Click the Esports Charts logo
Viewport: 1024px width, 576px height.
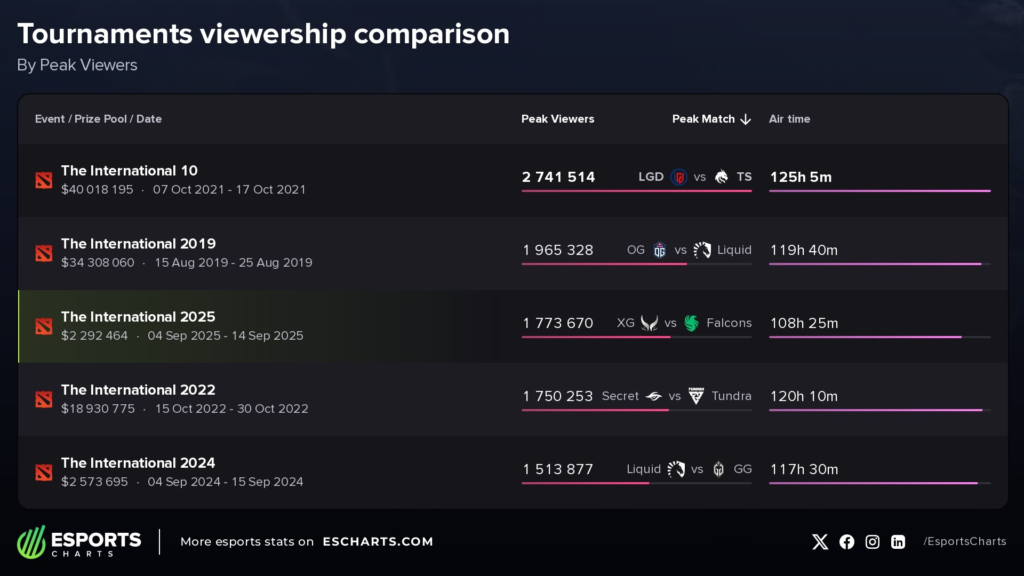(79, 542)
